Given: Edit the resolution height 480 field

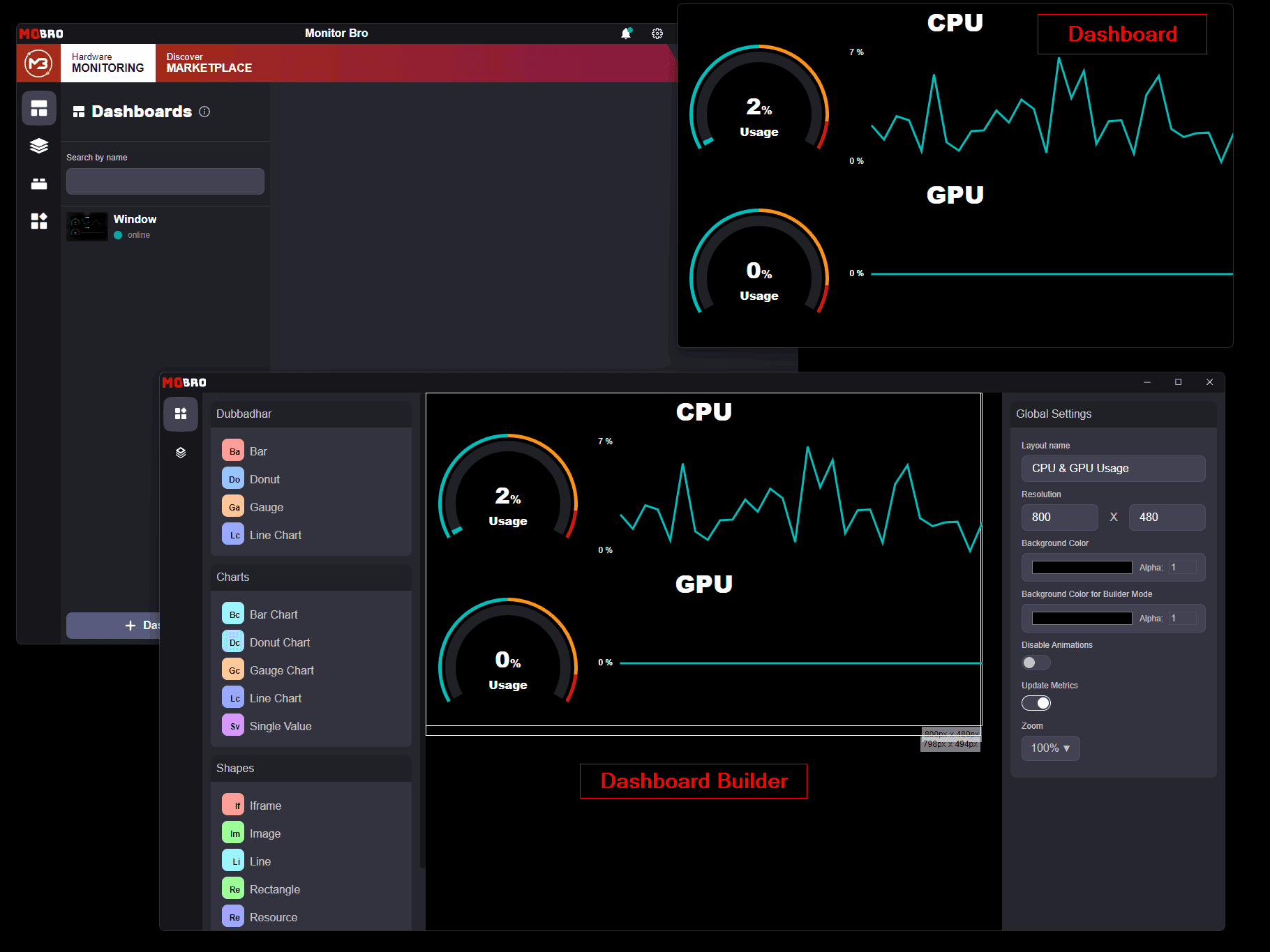Looking at the screenshot, I should point(1167,517).
